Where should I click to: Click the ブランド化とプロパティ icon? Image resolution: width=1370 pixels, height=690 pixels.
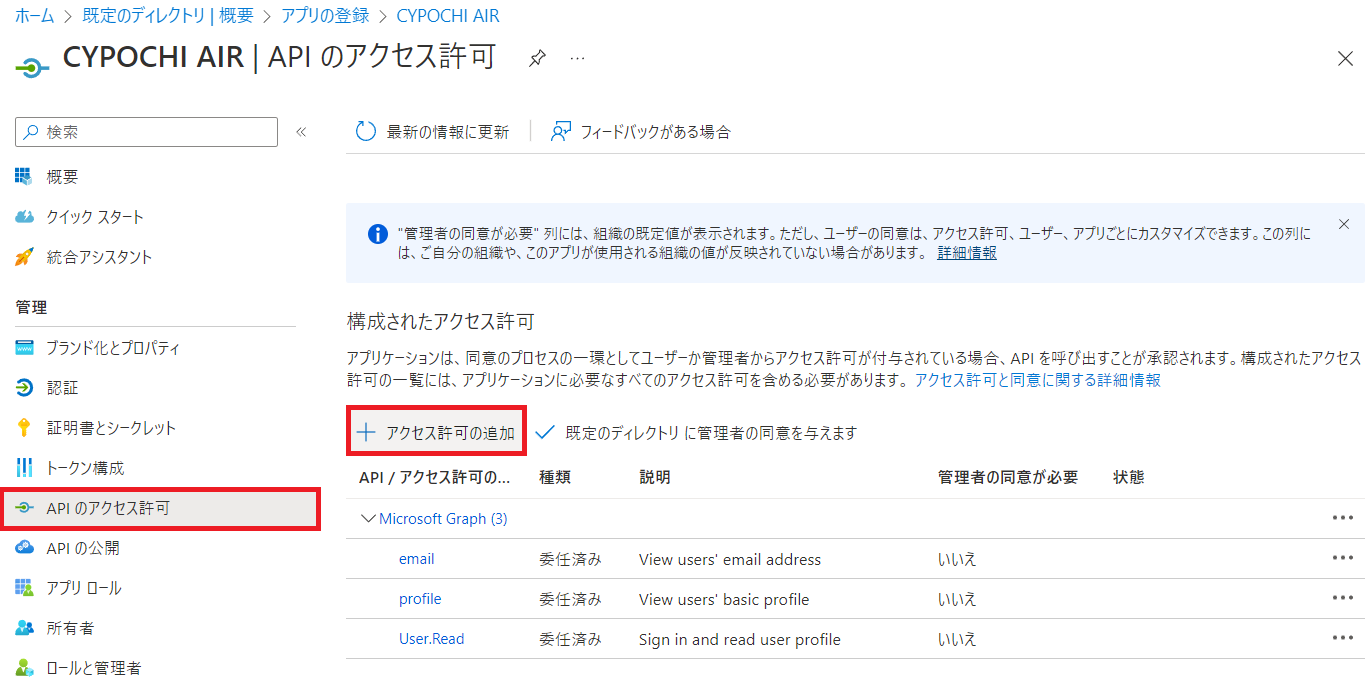(x=25, y=348)
